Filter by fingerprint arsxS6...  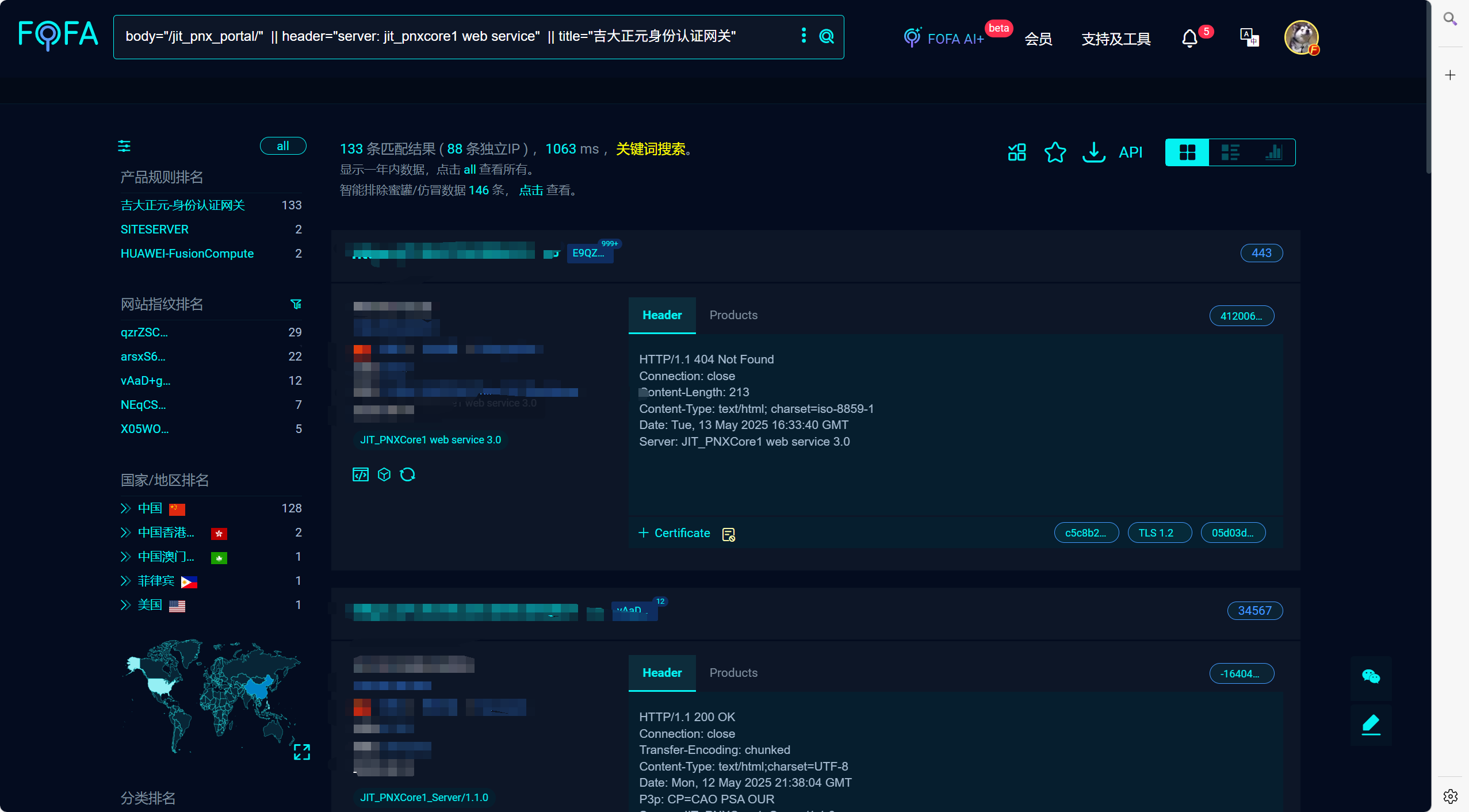tap(143, 357)
